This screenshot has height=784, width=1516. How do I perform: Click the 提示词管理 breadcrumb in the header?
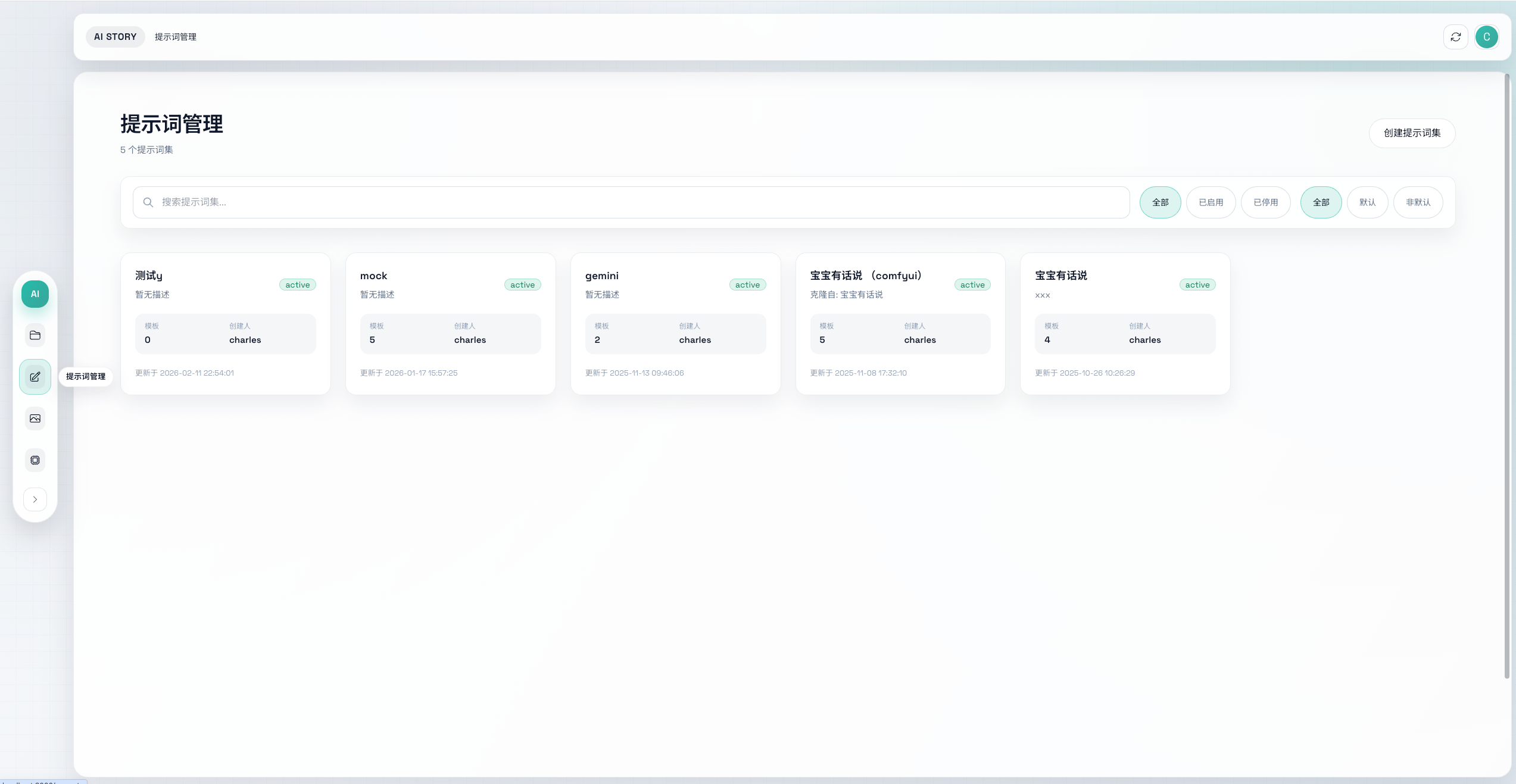click(x=176, y=37)
